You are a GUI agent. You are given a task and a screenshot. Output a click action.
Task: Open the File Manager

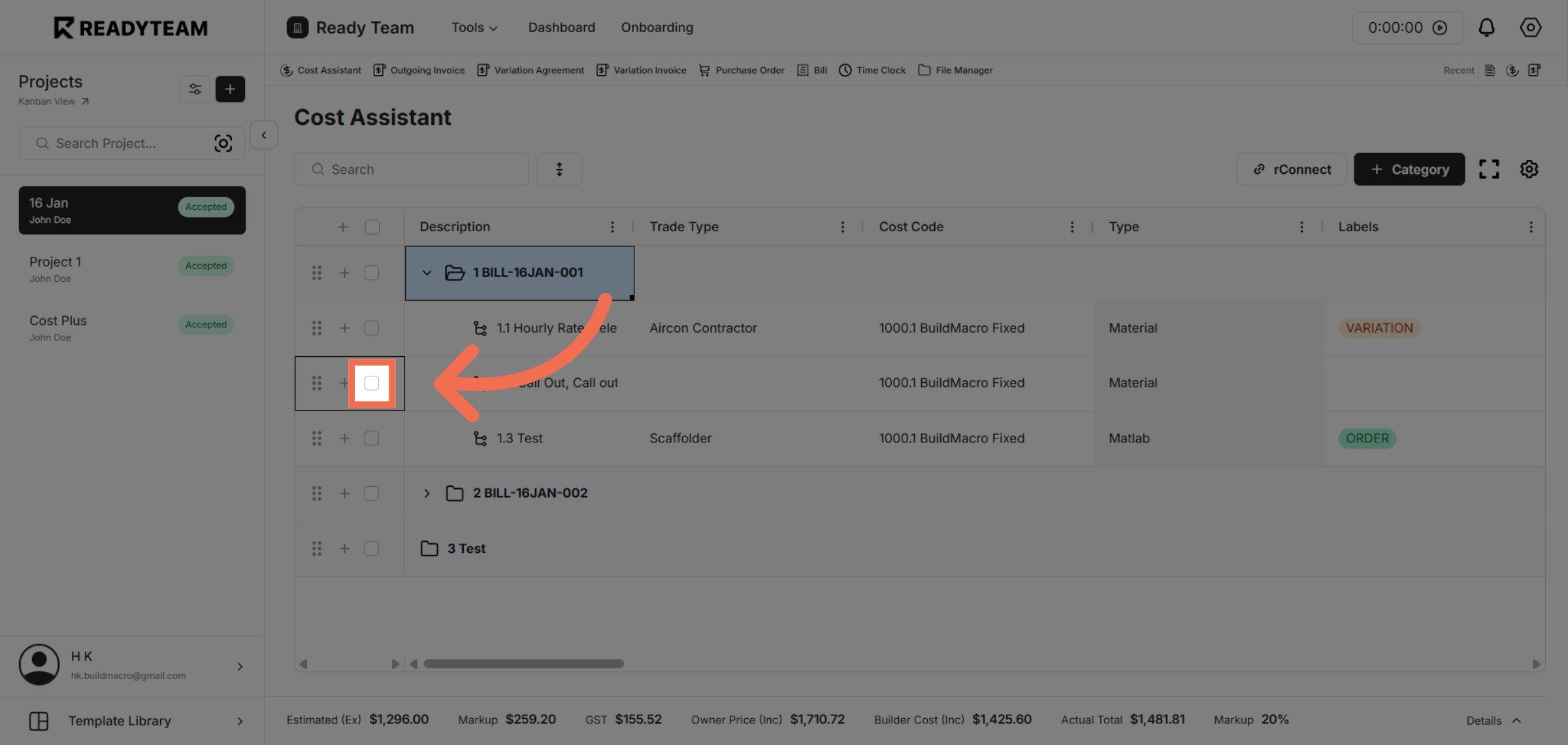click(955, 70)
